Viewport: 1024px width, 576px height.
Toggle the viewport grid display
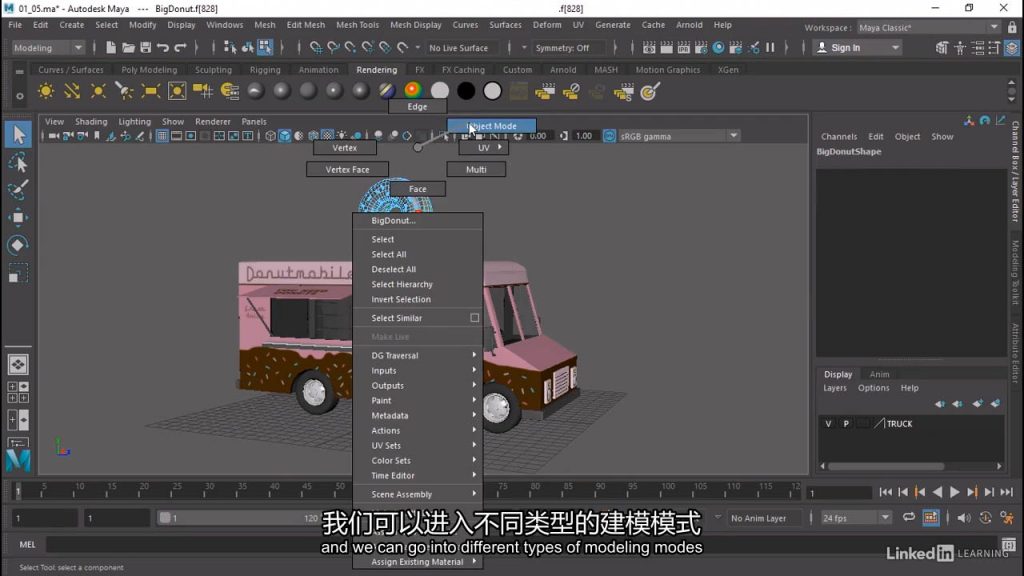(161, 136)
